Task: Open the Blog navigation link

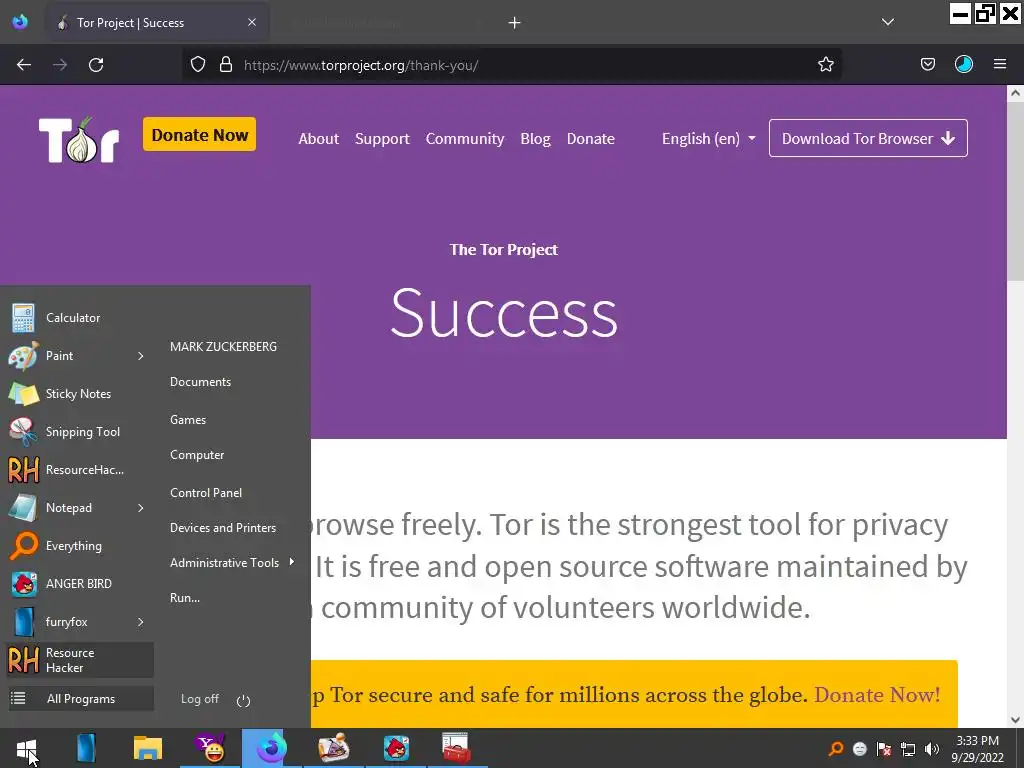Action: pos(536,138)
